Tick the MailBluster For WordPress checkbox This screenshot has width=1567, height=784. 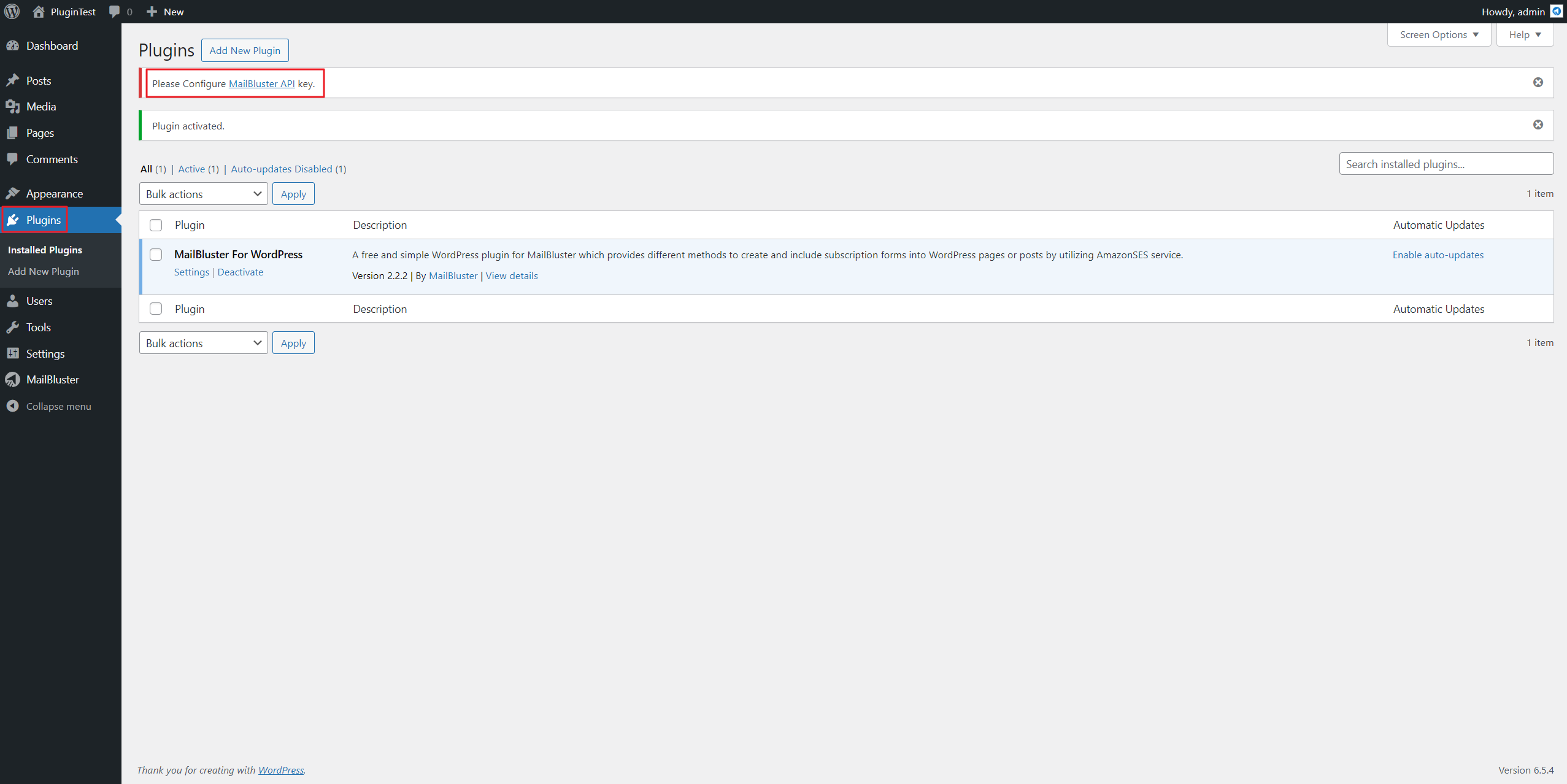[x=156, y=255]
